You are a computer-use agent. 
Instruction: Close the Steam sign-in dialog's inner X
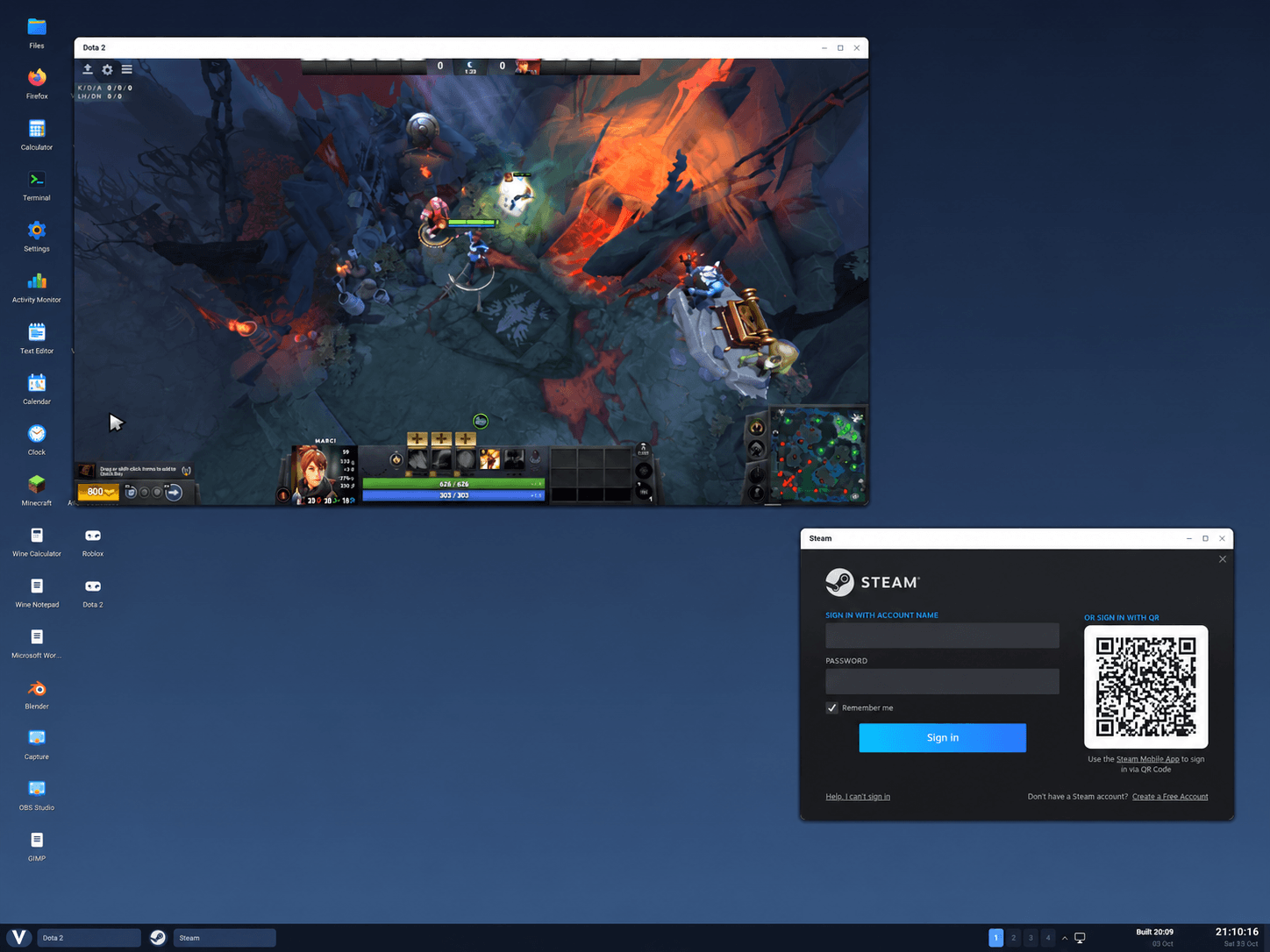(x=1223, y=559)
